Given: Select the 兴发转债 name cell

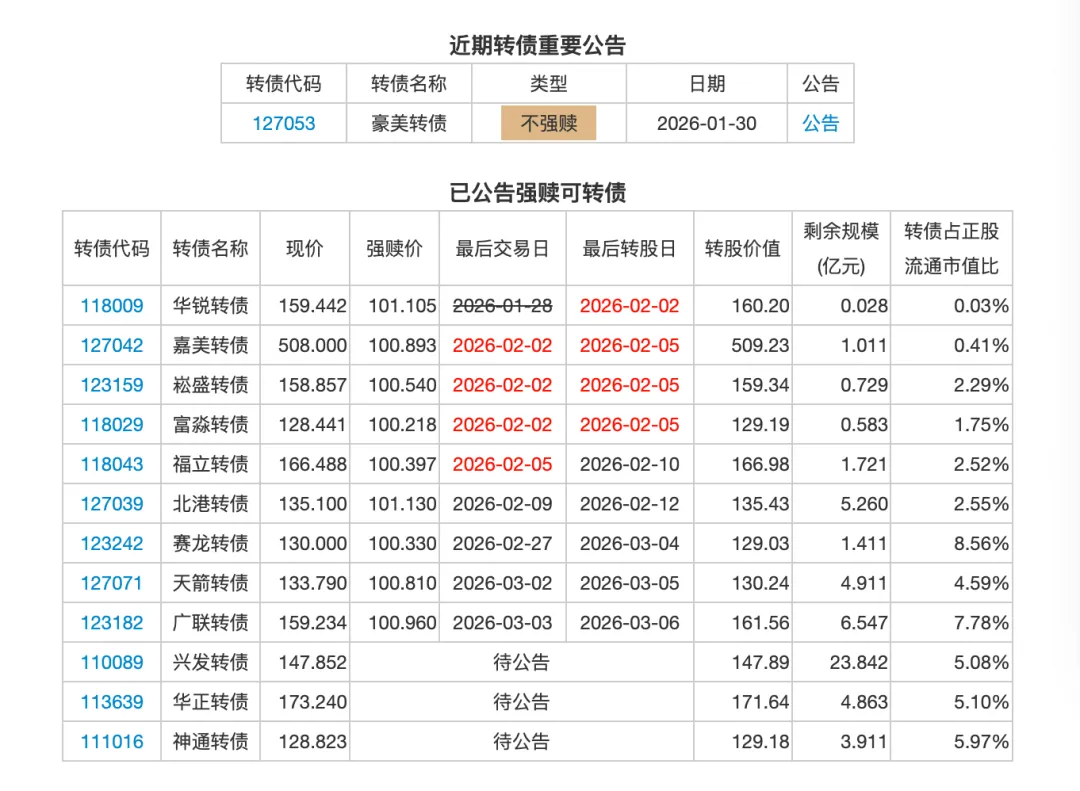Looking at the screenshot, I should pos(210,662).
